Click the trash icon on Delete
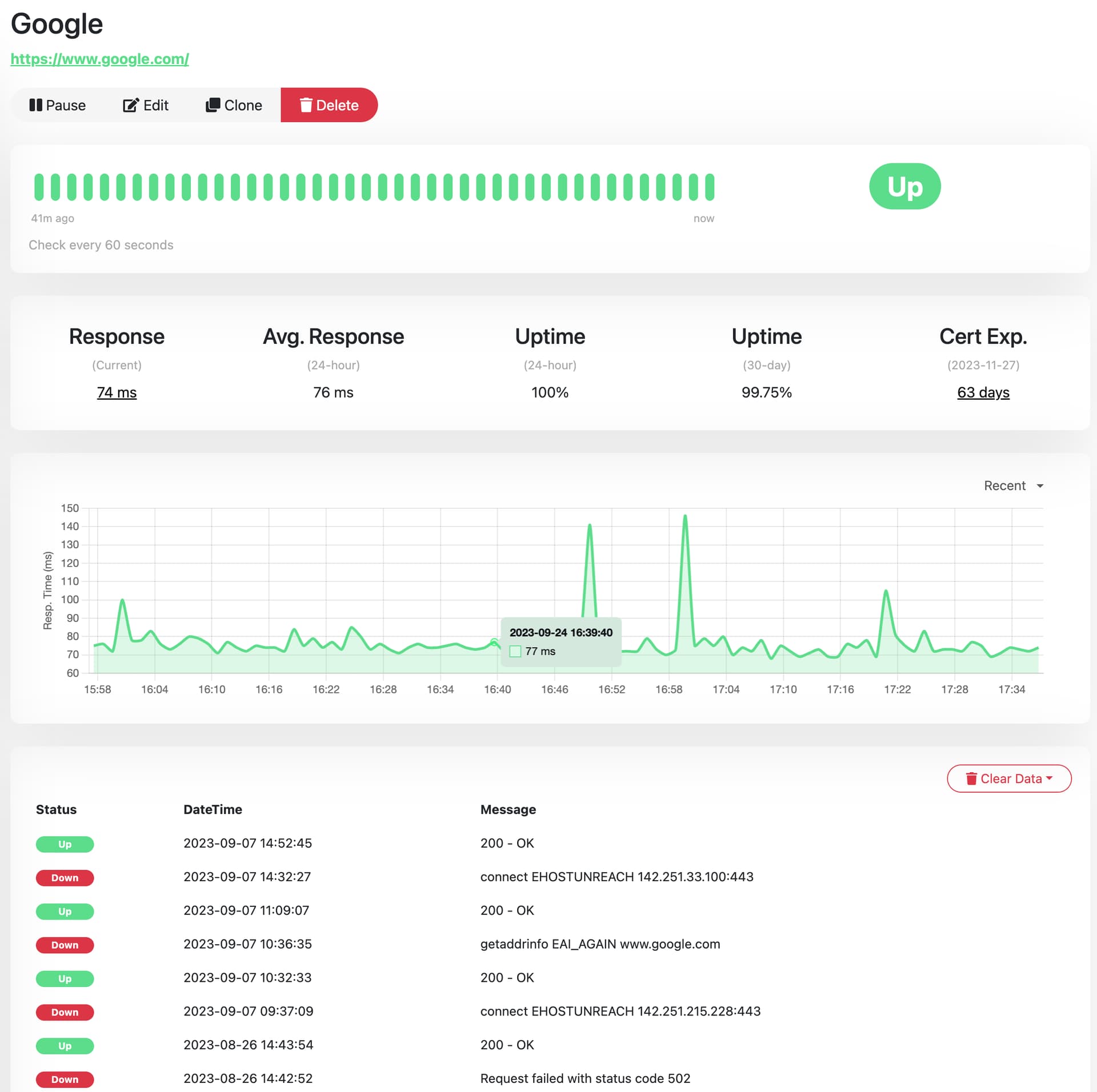The width and height of the screenshot is (1097, 1092). (x=306, y=105)
